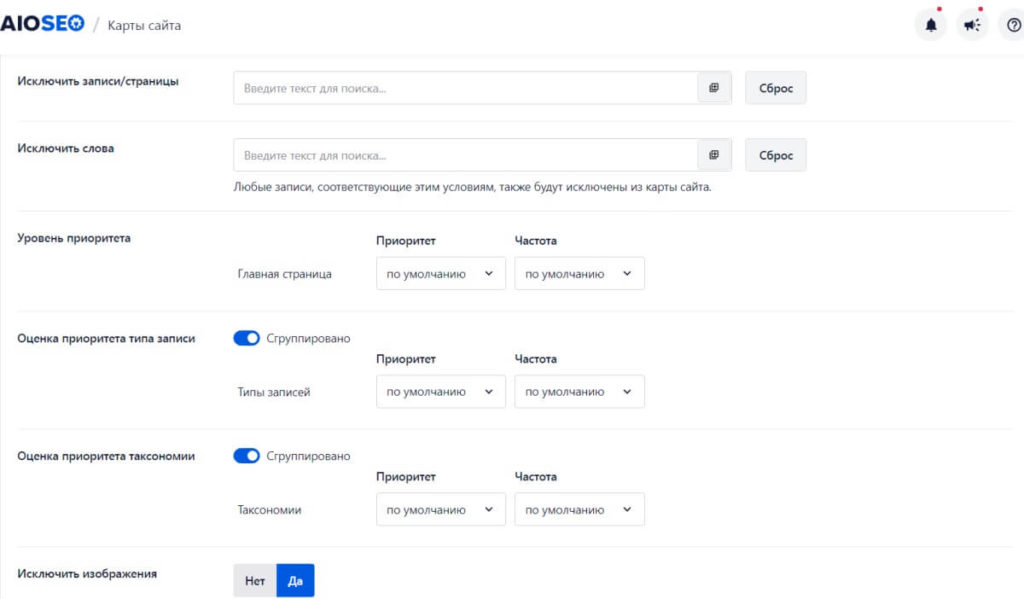Click 'Сброс' button for exclude posts/pages
The height and width of the screenshot is (599, 1024).
tap(775, 88)
